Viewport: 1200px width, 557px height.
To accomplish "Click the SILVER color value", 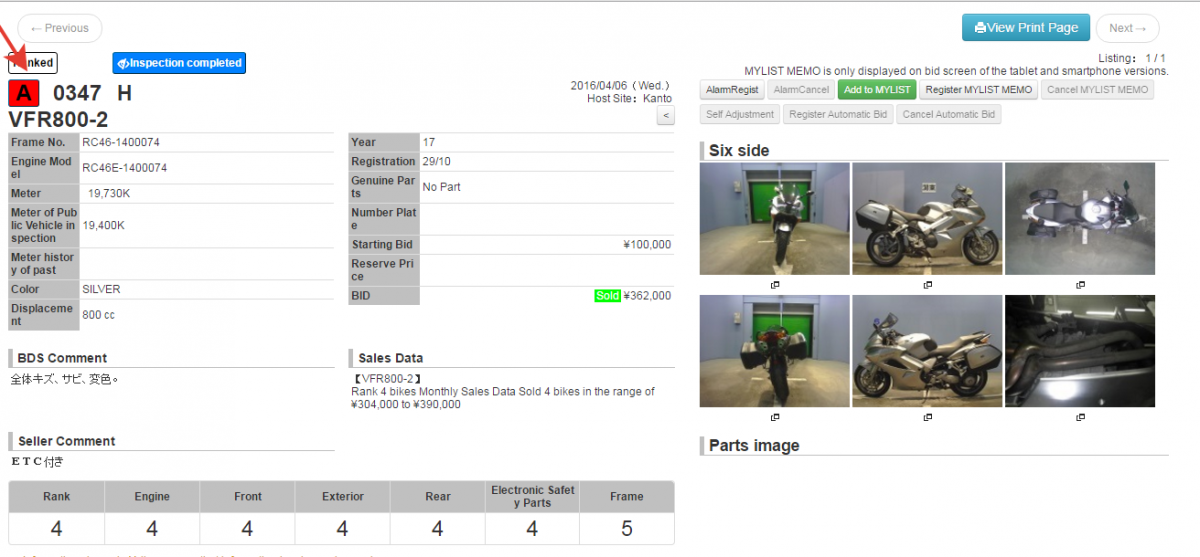I will click(101, 289).
